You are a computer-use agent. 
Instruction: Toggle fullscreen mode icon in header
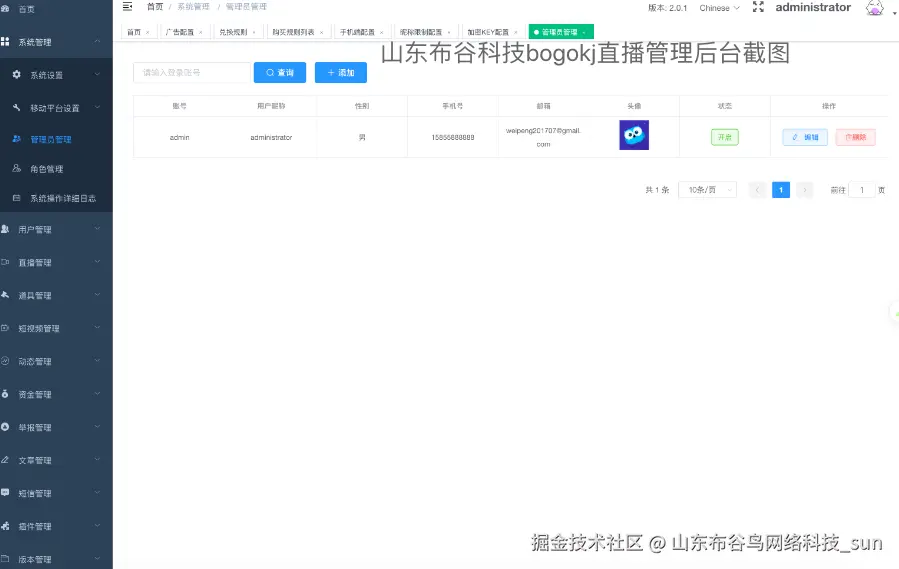pyautogui.click(x=758, y=7)
